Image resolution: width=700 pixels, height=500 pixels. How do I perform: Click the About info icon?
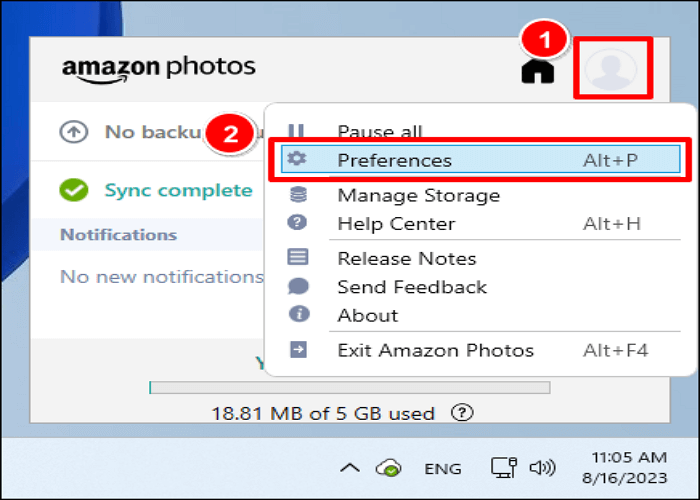click(299, 314)
